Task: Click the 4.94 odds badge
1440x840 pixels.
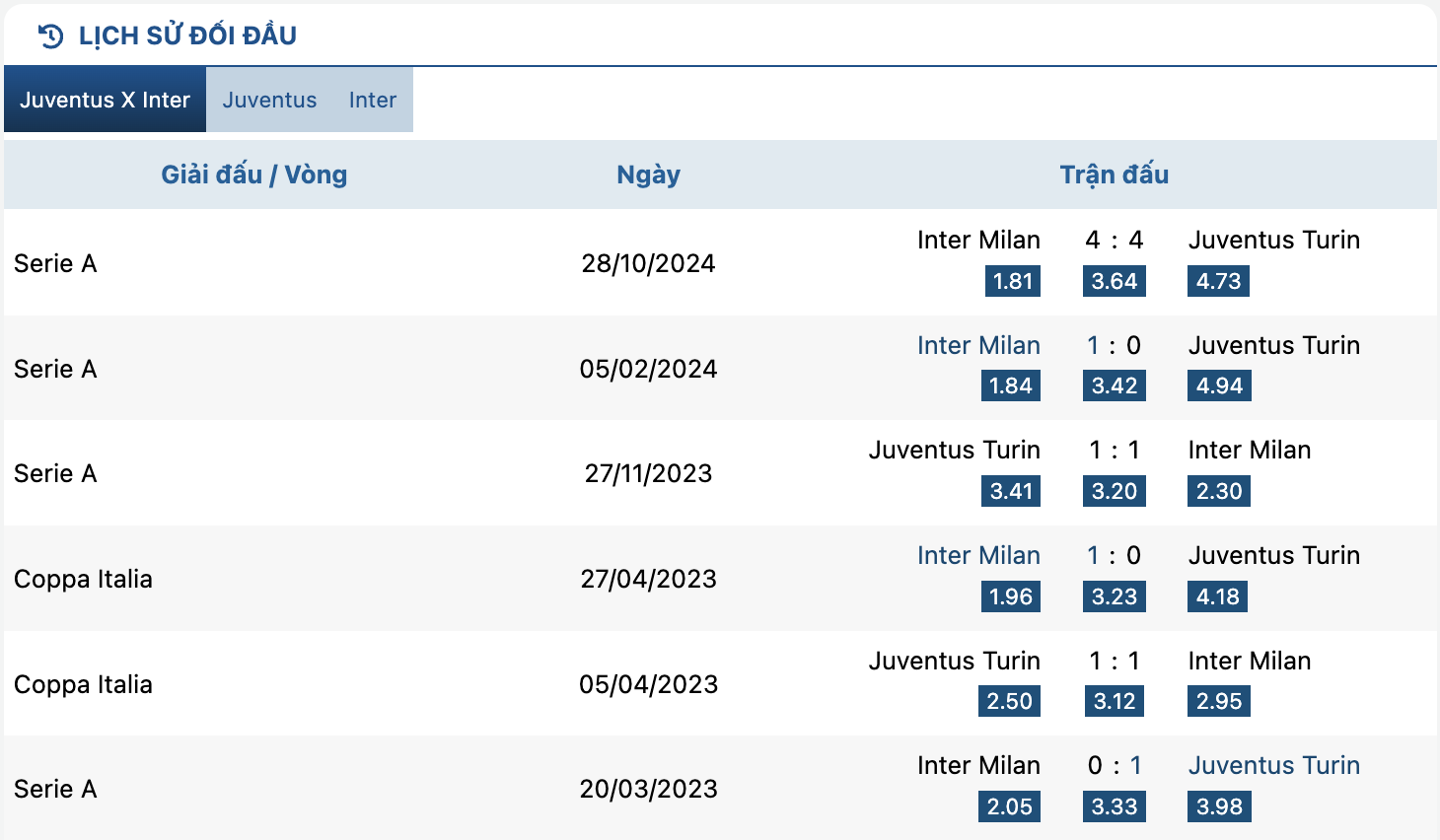Action: [x=1219, y=385]
